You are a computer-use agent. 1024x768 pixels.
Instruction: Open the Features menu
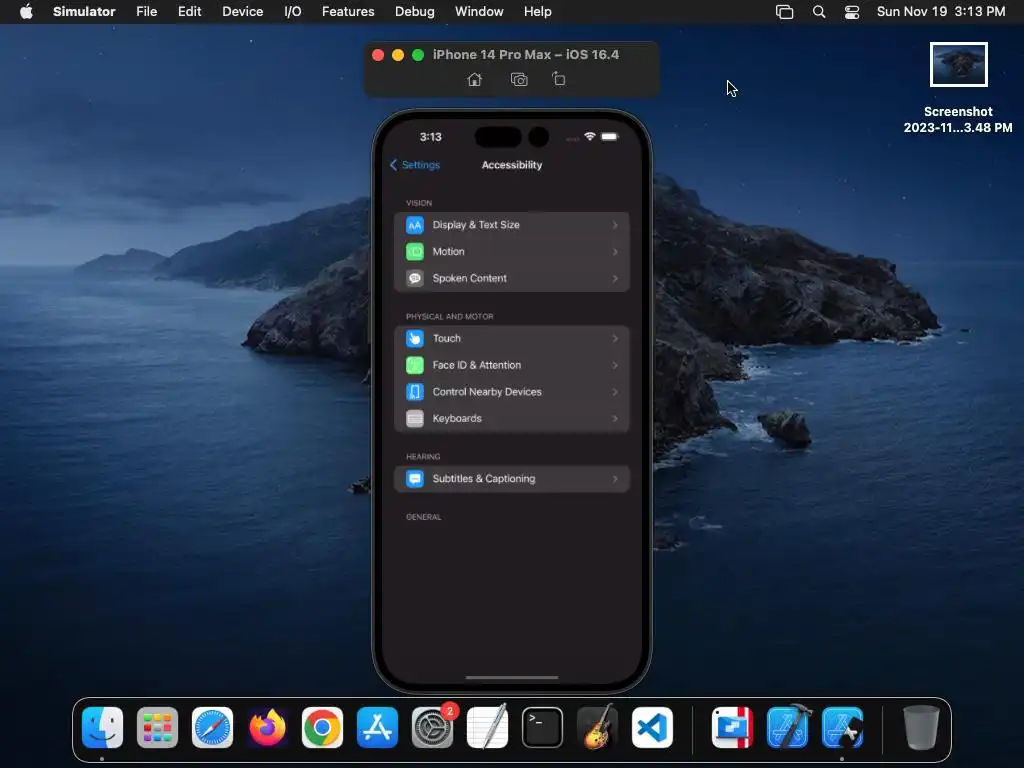[x=348, y=12]
